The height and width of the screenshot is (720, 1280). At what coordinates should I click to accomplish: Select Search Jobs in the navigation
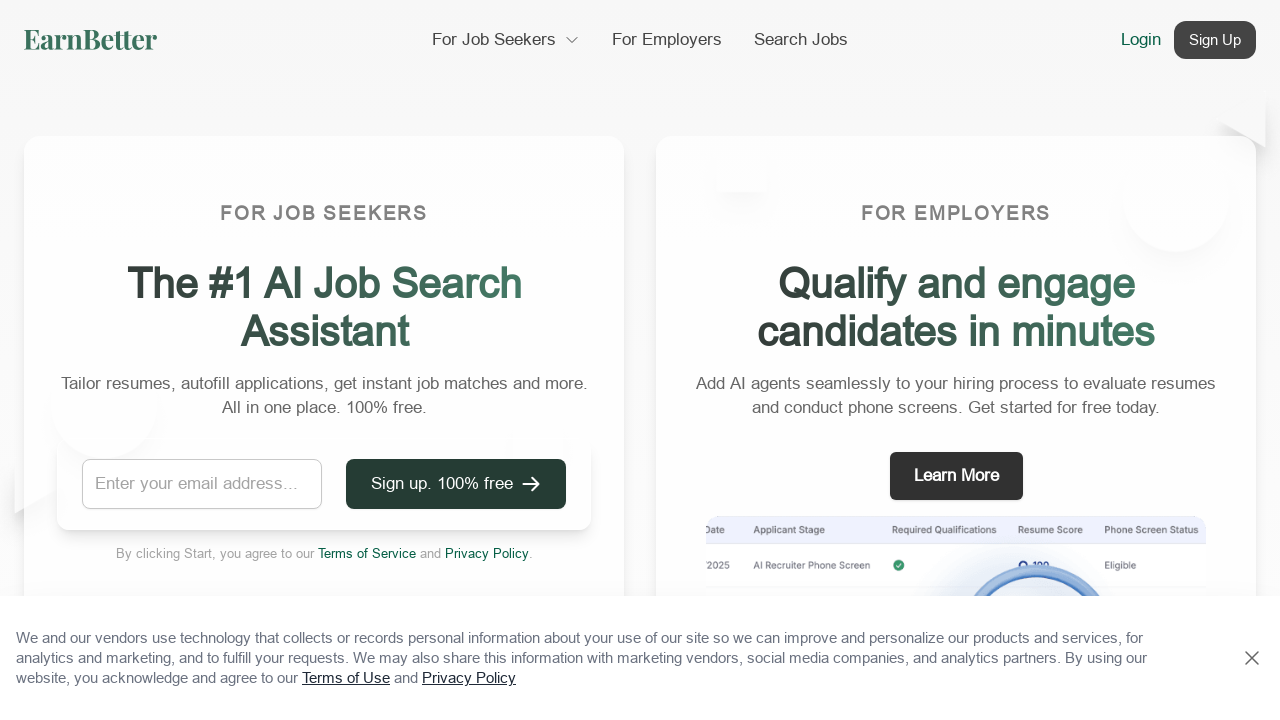click(x=800, y=39)
